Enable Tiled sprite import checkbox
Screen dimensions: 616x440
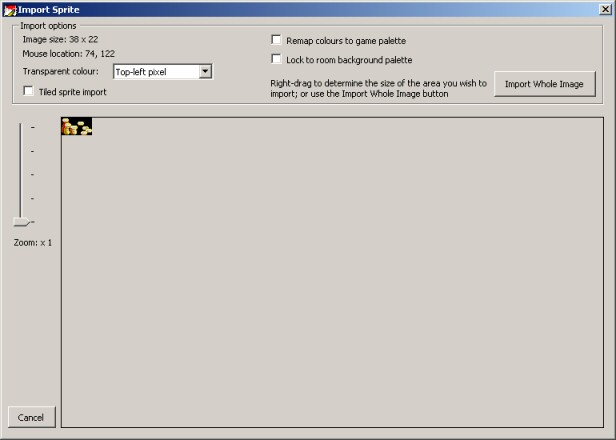[29, 92]
